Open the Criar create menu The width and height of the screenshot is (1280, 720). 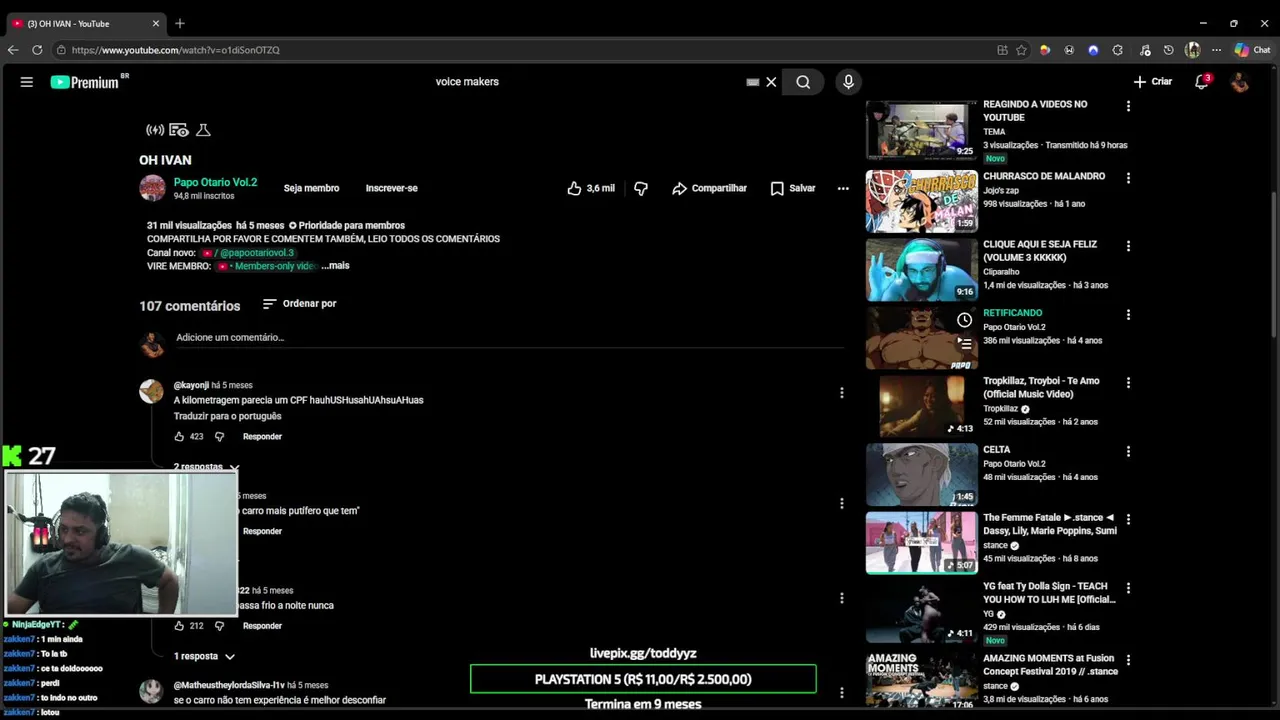click(x=1152, y=82)
